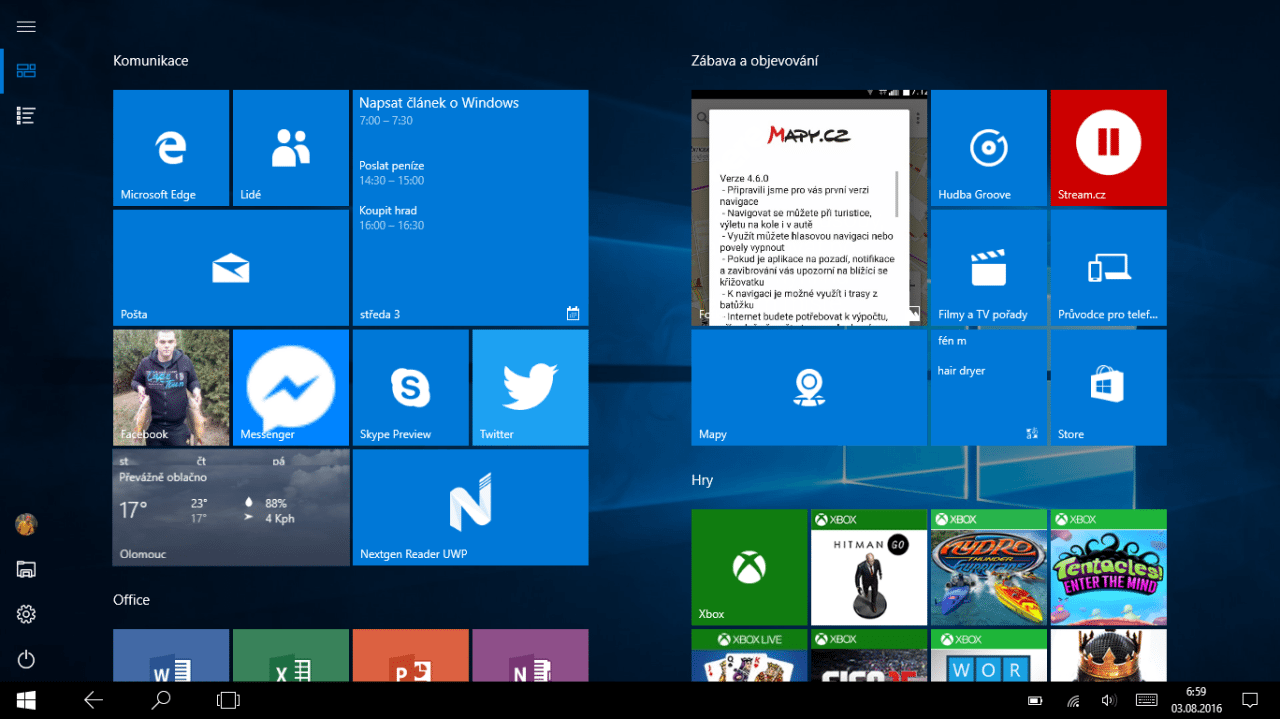
Task: Open the PowerPoint tile in Office group
Action: point(410,655)
